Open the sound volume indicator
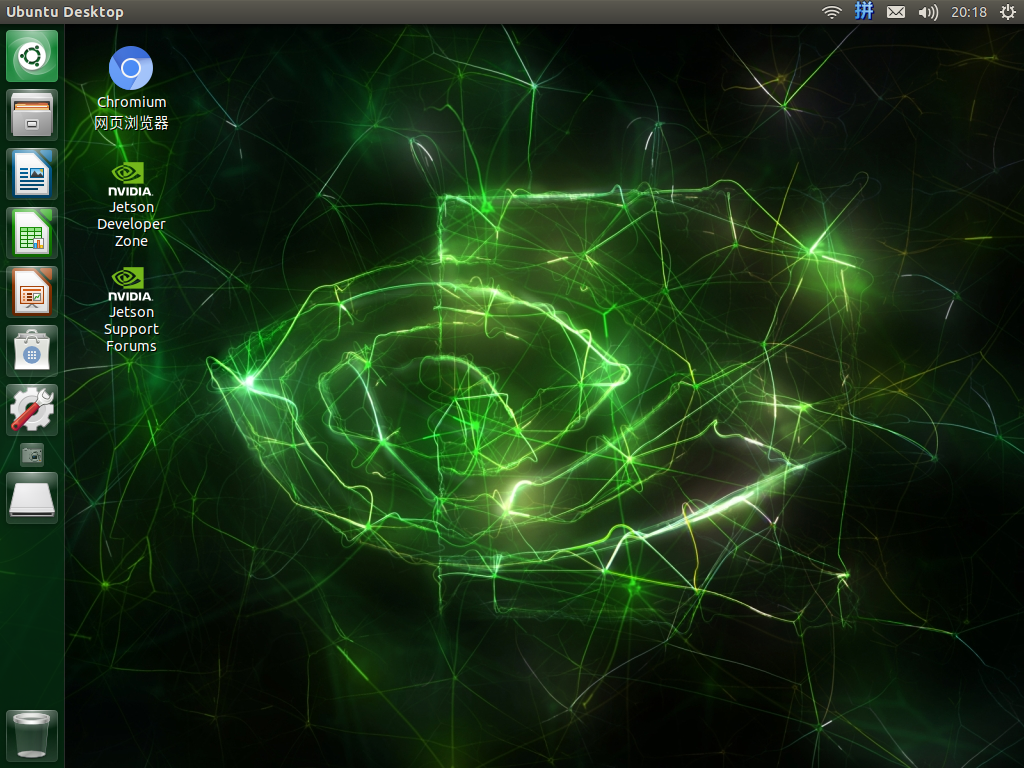1024x768 pixels. click(928, 12)
